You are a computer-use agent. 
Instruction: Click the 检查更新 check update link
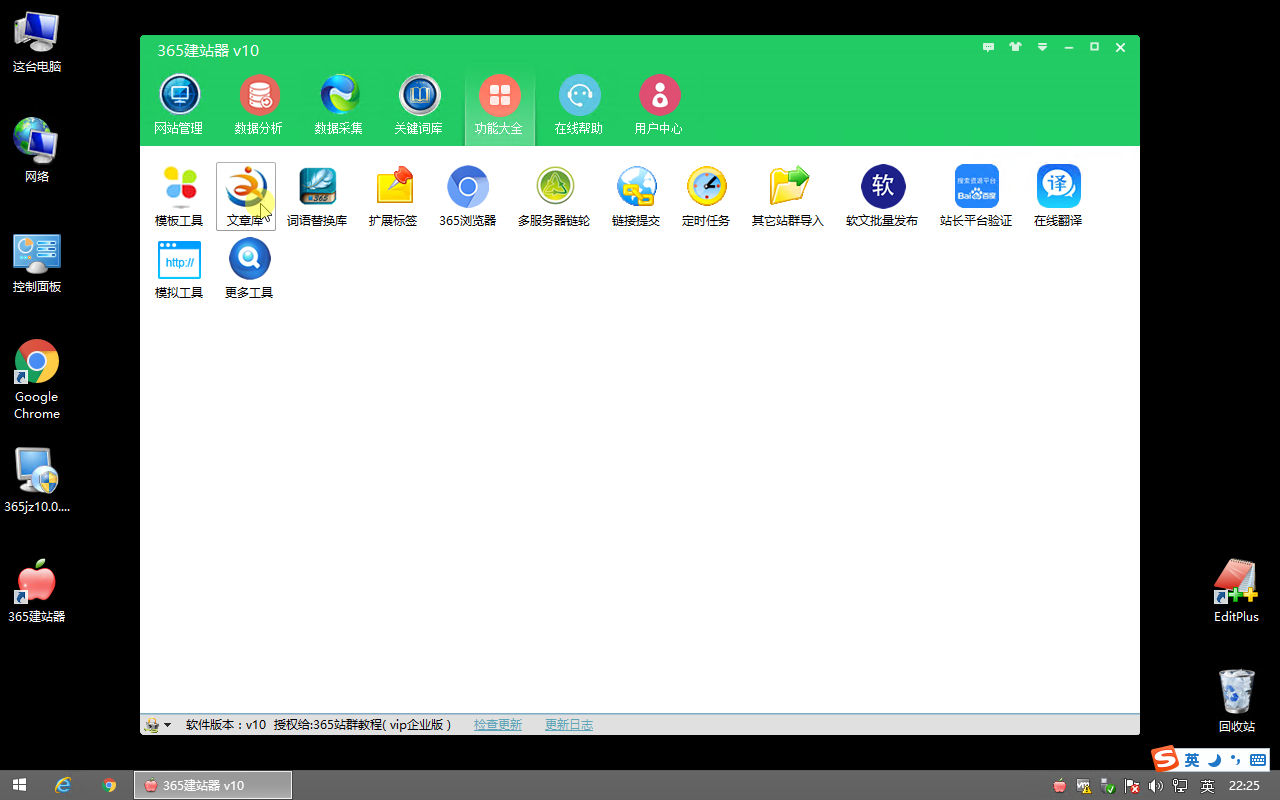498,725
